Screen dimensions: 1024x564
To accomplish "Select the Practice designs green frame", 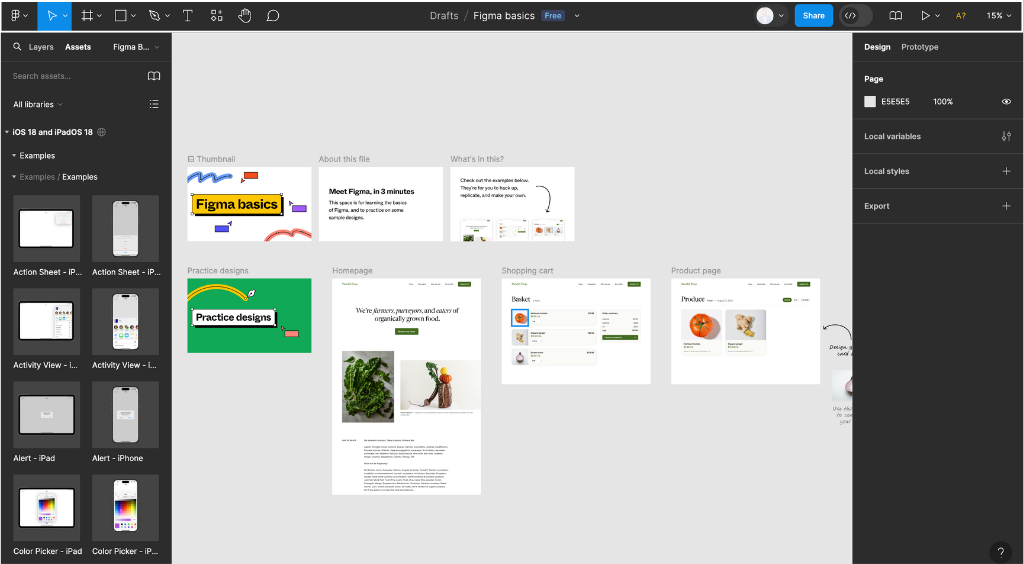I will (x=249, y=316).
